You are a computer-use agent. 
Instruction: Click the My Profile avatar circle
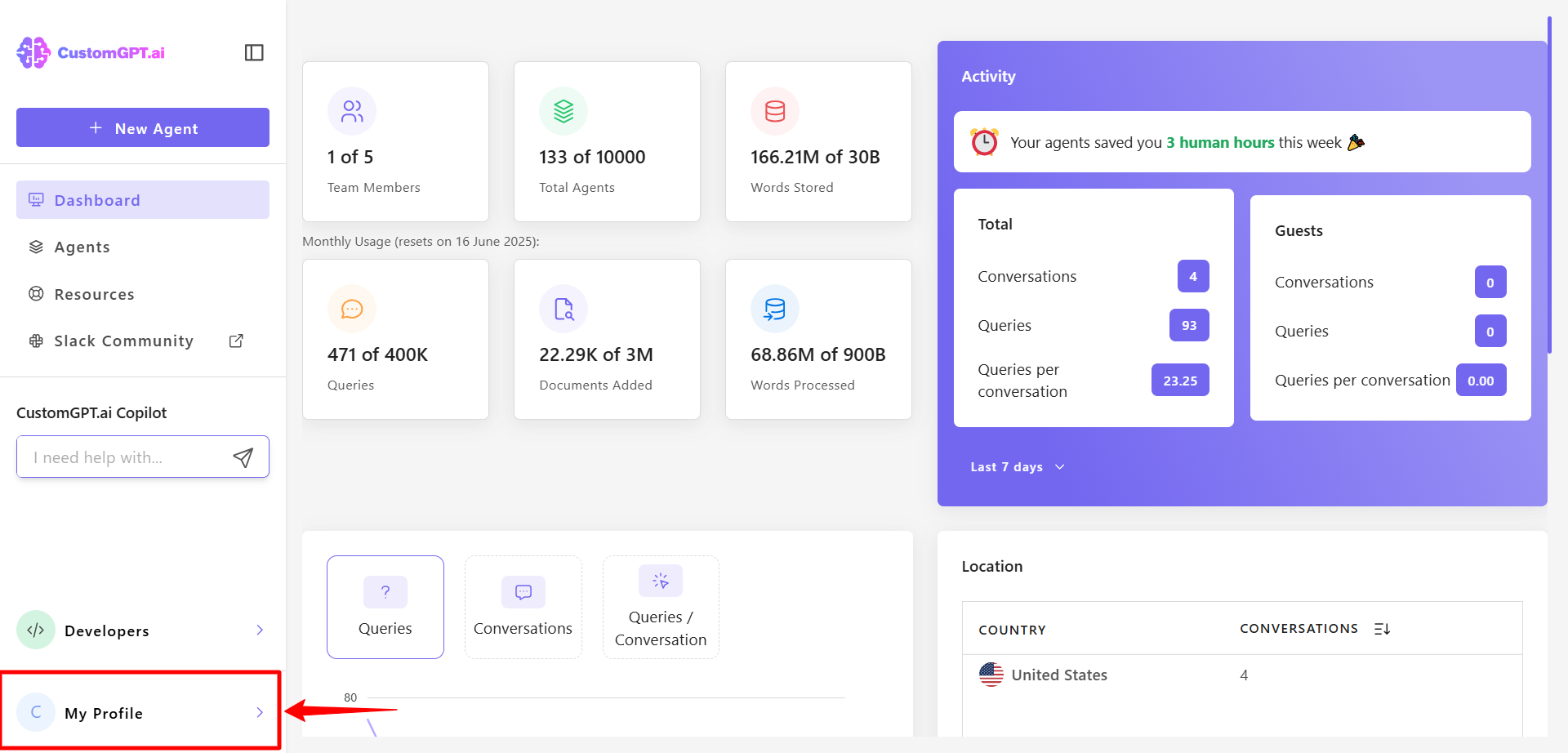[x=36, y=712]
